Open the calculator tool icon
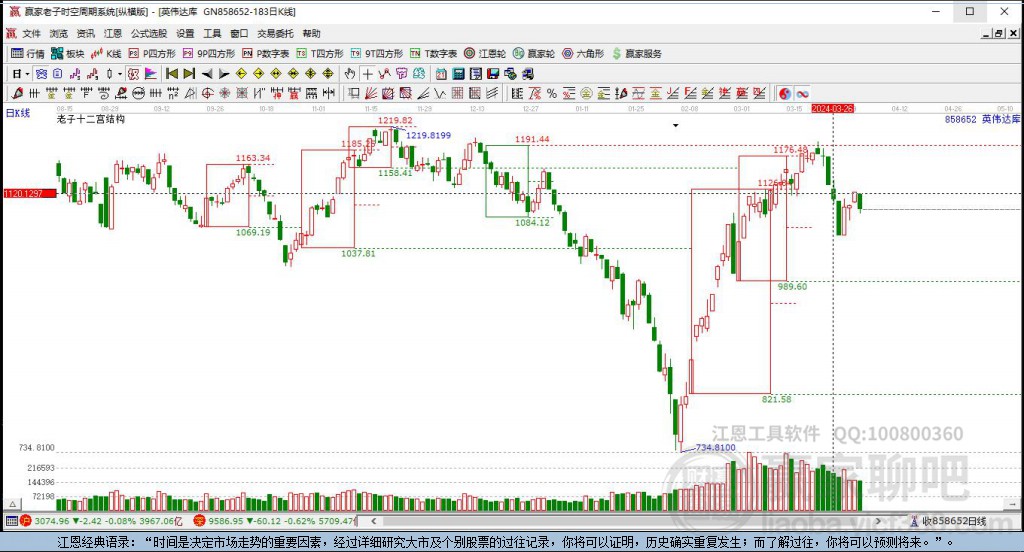The image size is (1024, 552). pyautogui.click(x=458, y=74)
